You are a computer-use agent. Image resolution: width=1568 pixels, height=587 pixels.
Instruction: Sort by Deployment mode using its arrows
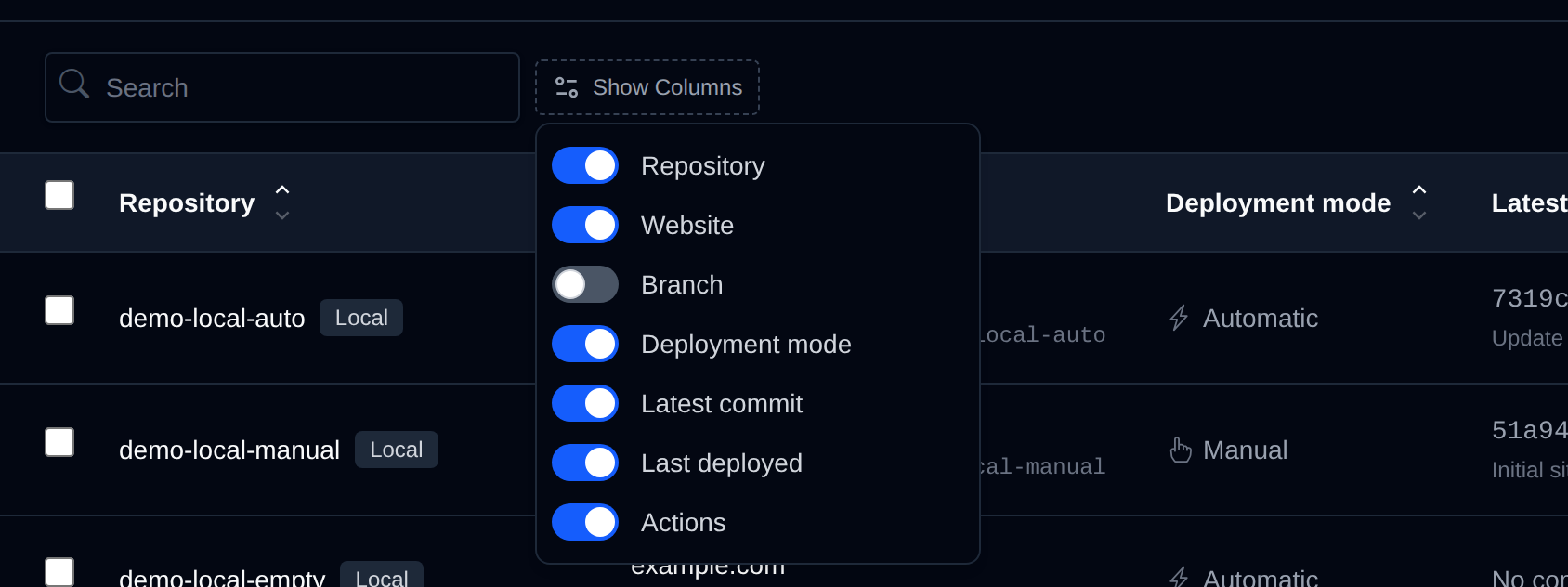click(1419, 202)
